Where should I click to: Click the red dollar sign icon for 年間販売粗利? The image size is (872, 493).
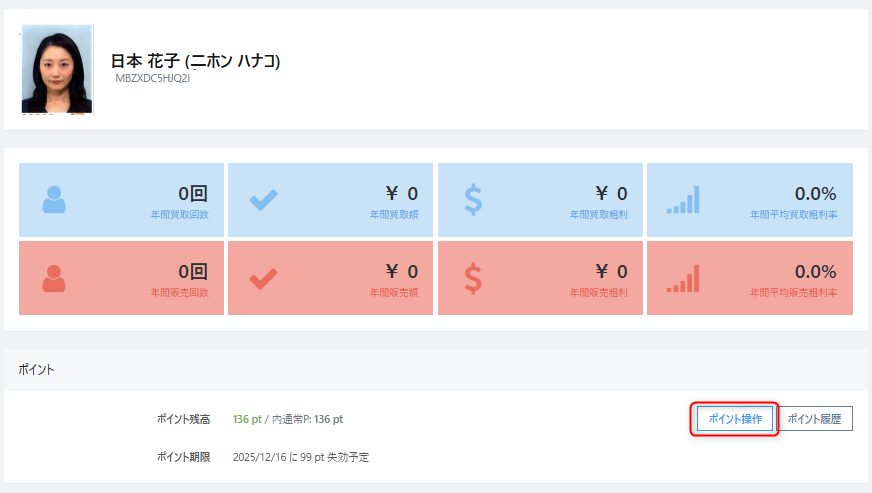pos(473,279)
